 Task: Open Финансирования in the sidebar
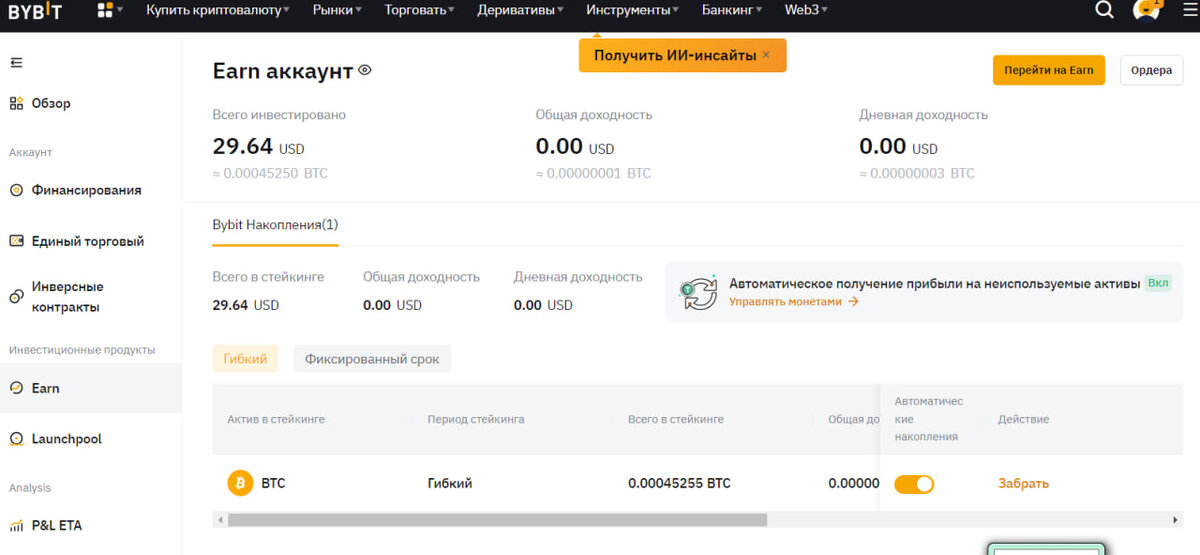tap(86, 190)
